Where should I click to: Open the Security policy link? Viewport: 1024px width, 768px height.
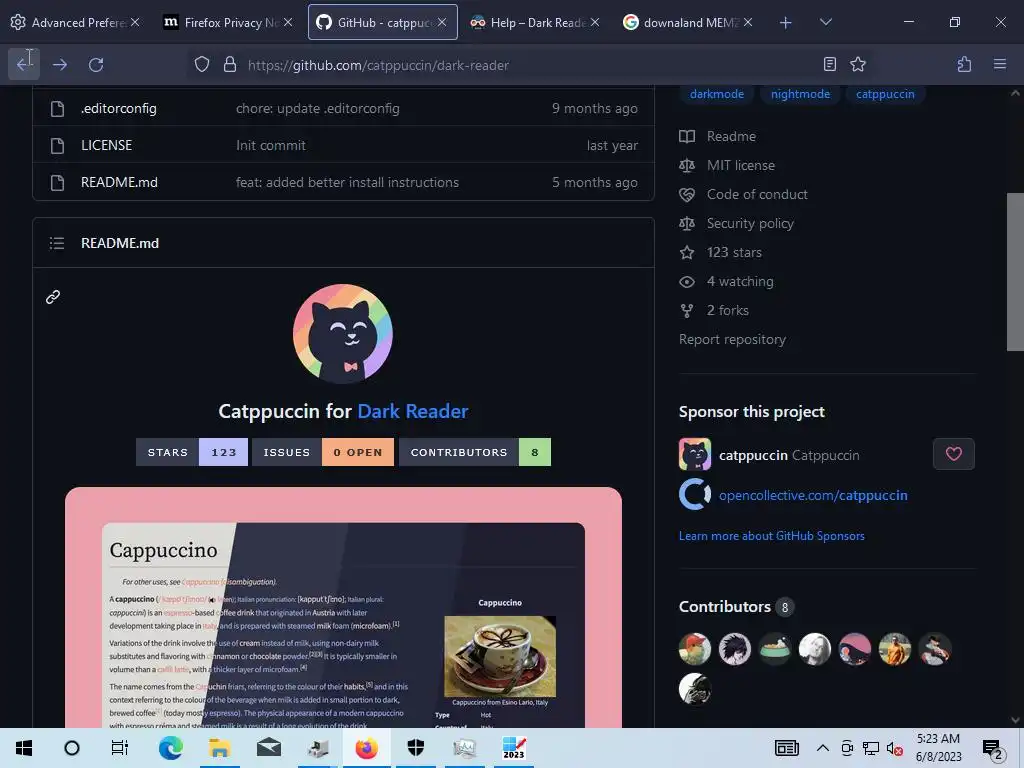[x=750, y=223]
